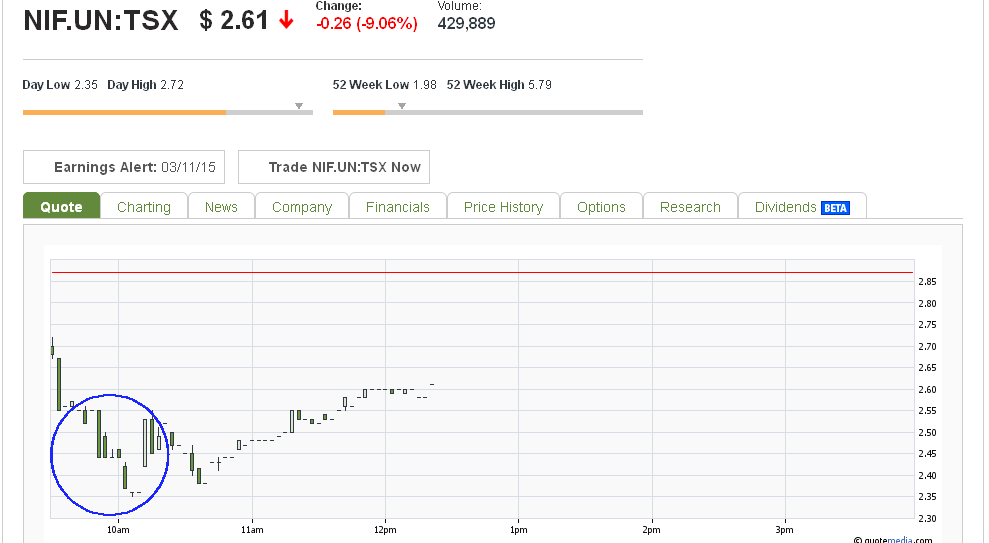Click the day low-high orange range bar

(124, 112)
